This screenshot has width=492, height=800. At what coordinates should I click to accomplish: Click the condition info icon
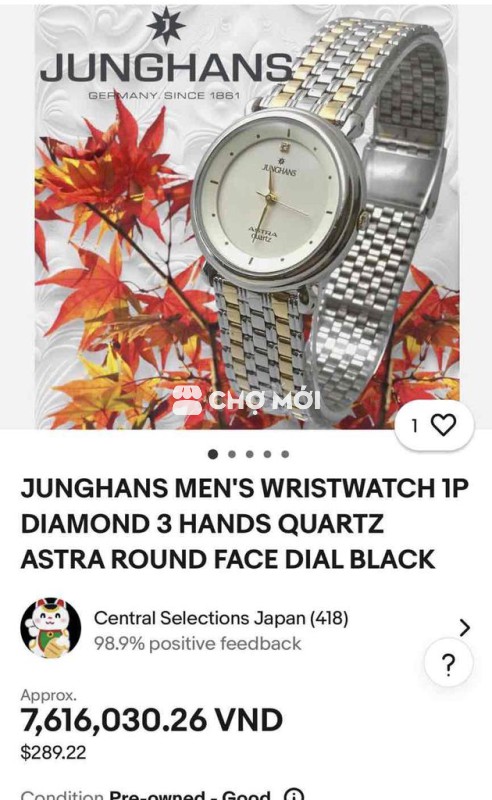293,794
